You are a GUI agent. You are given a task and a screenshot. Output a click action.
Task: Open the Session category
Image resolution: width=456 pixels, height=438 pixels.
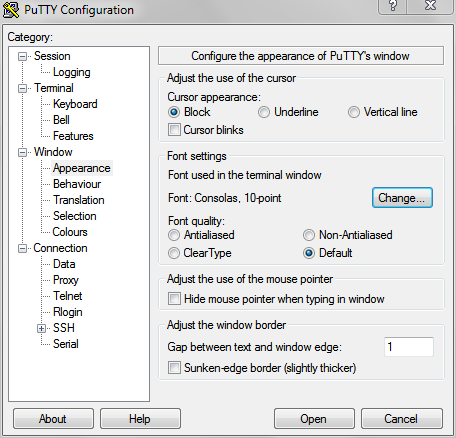point(52,56)
